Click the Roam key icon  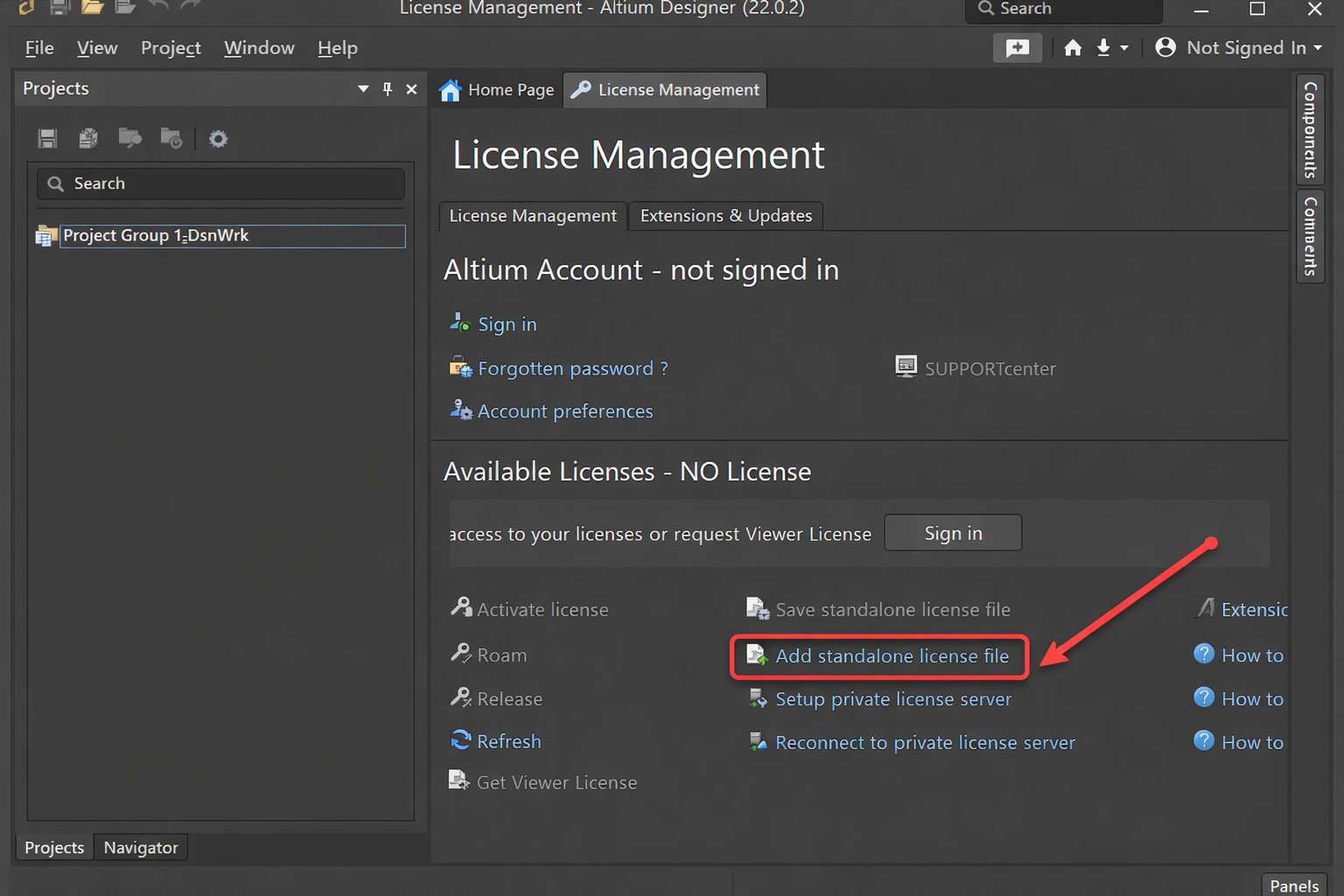click(461, 653)
